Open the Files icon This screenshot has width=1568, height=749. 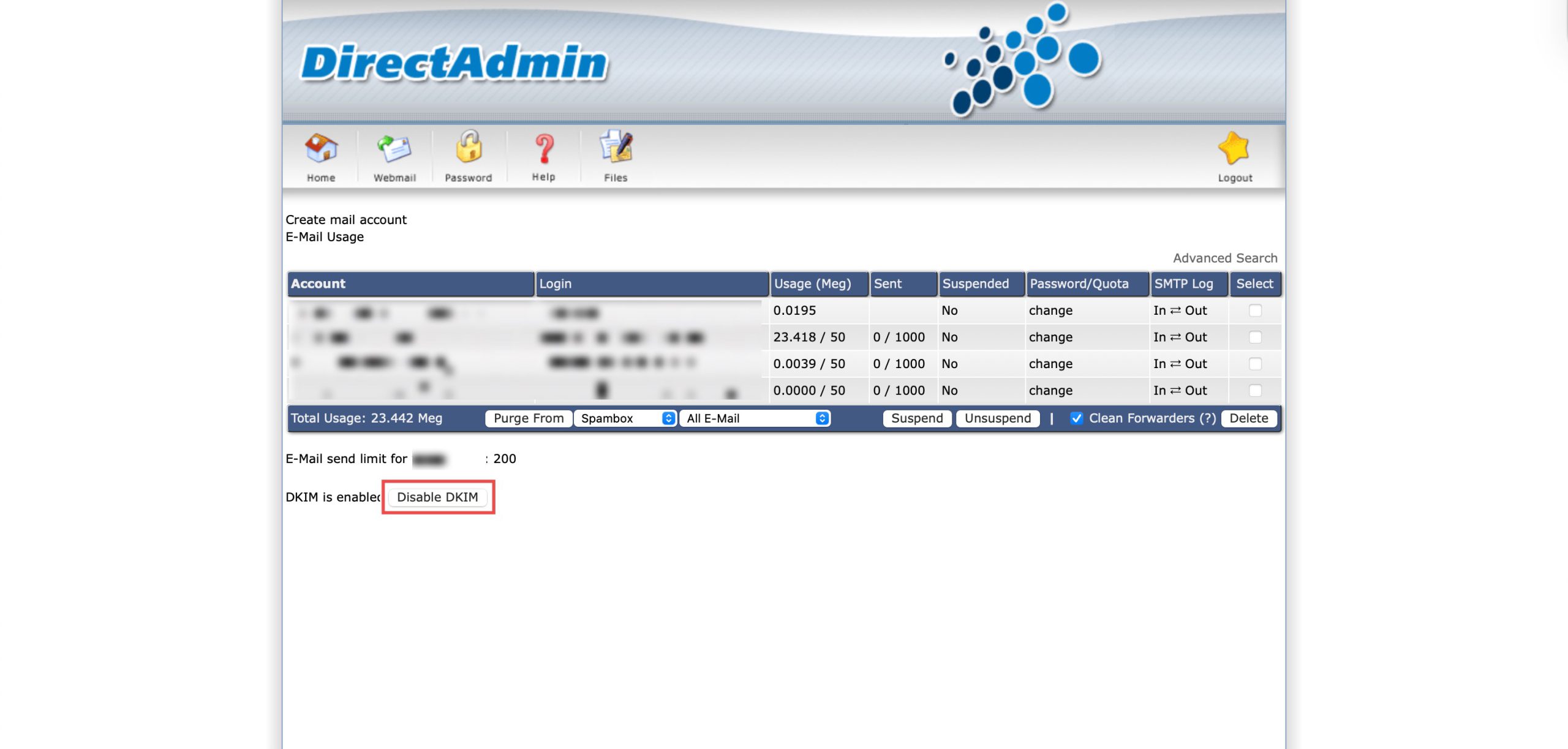pyautogui.click(x=616, y=148)
